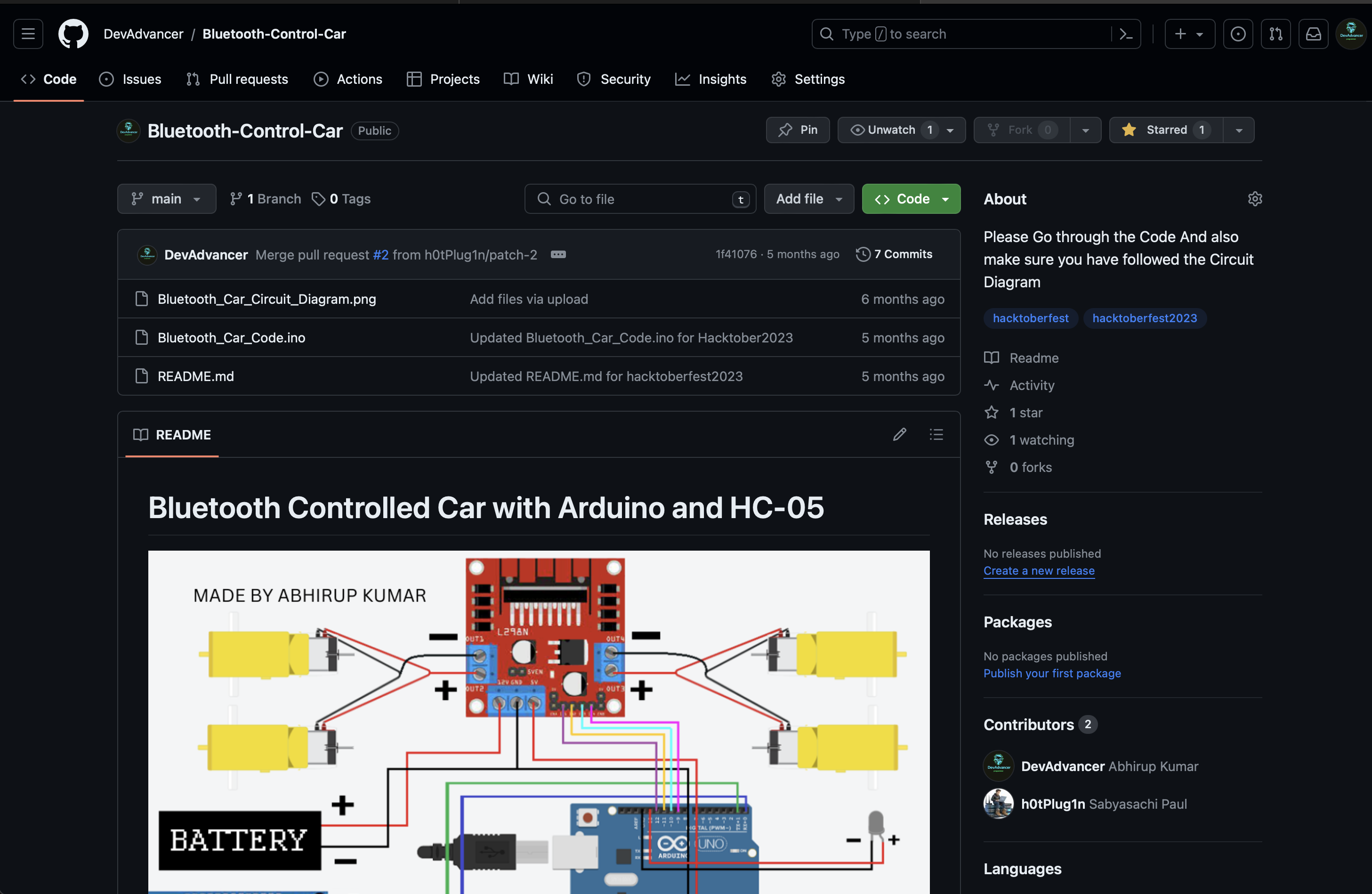The width and height of the screenshot is (1372, 894).
Task: Open the create new plus dropdown
Action: click(x=1189, y=34)
